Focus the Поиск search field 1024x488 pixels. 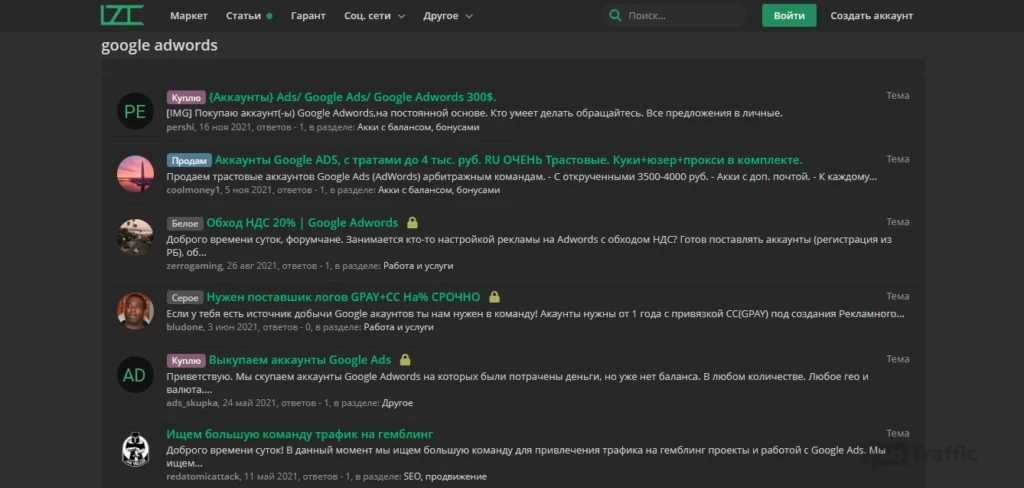coord(676,16)
